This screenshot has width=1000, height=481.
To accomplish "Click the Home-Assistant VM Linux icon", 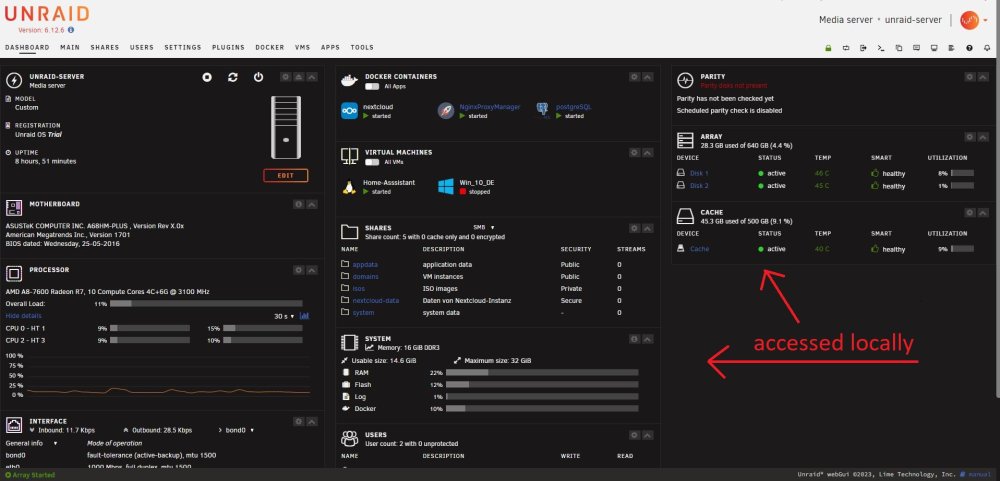I will point(349,187).
